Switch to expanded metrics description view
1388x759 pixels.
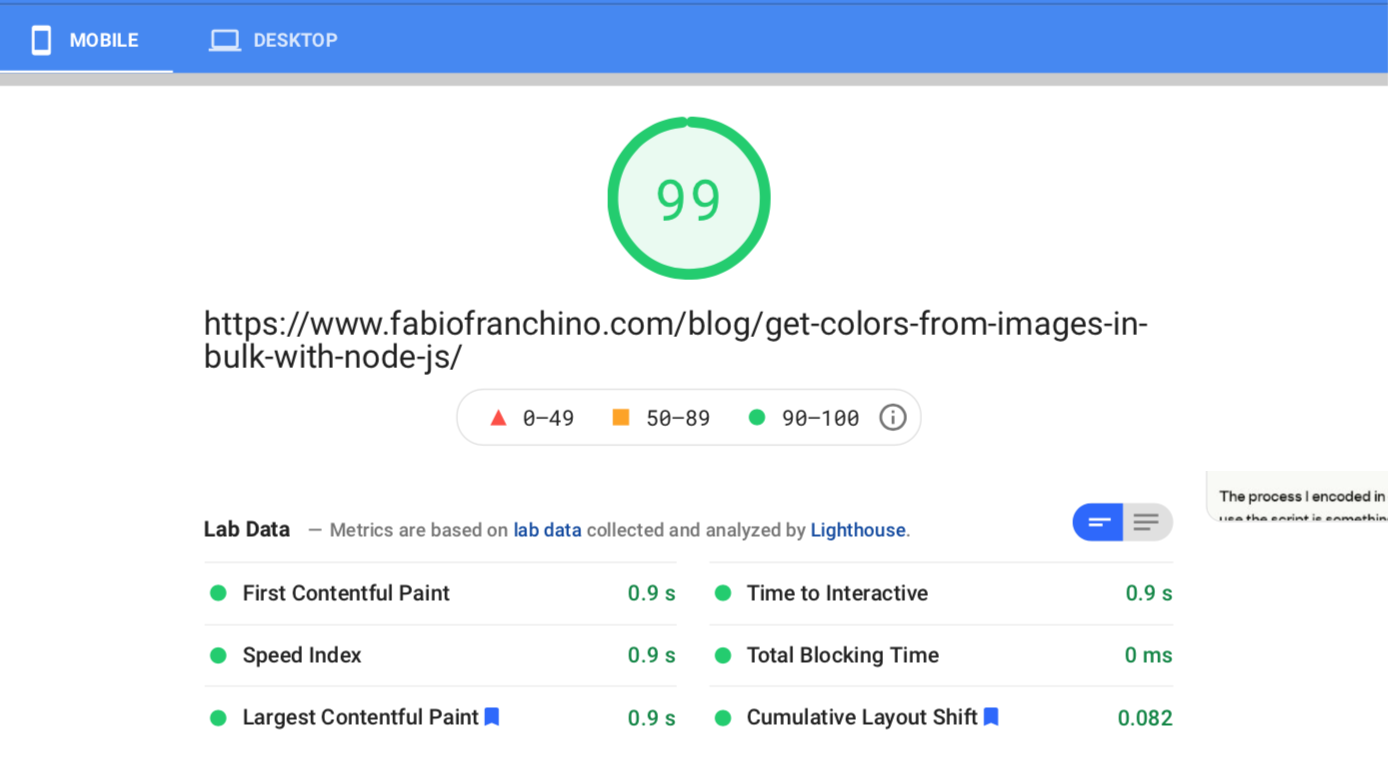[1147, 522]
